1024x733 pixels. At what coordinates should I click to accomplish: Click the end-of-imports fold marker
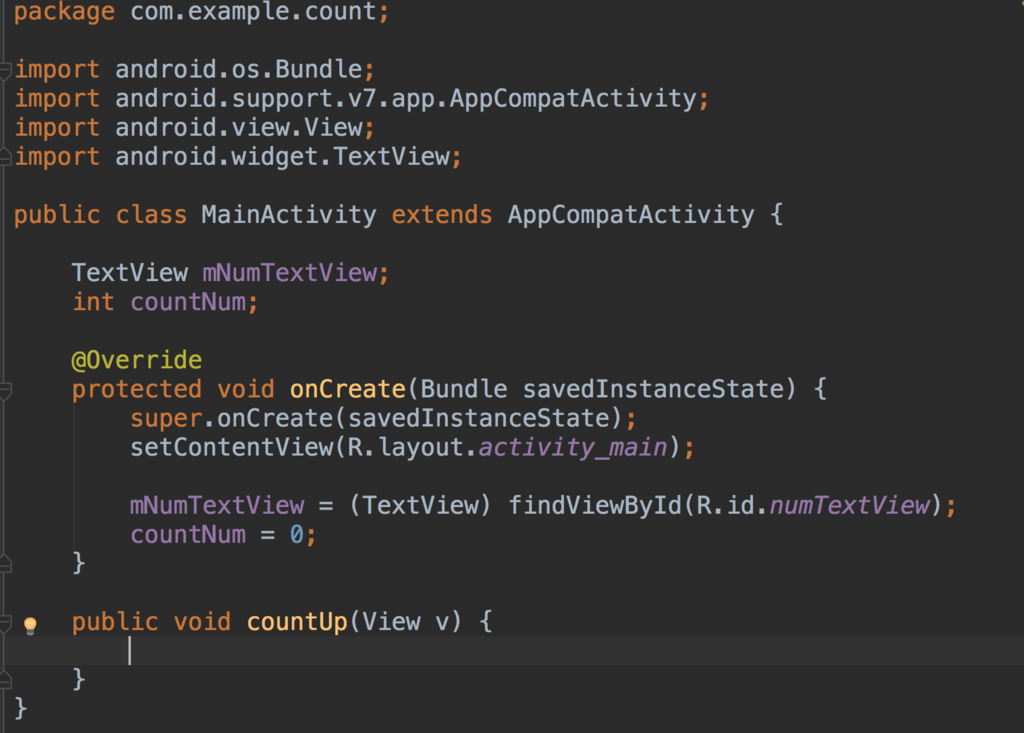(x=5, y=157)
